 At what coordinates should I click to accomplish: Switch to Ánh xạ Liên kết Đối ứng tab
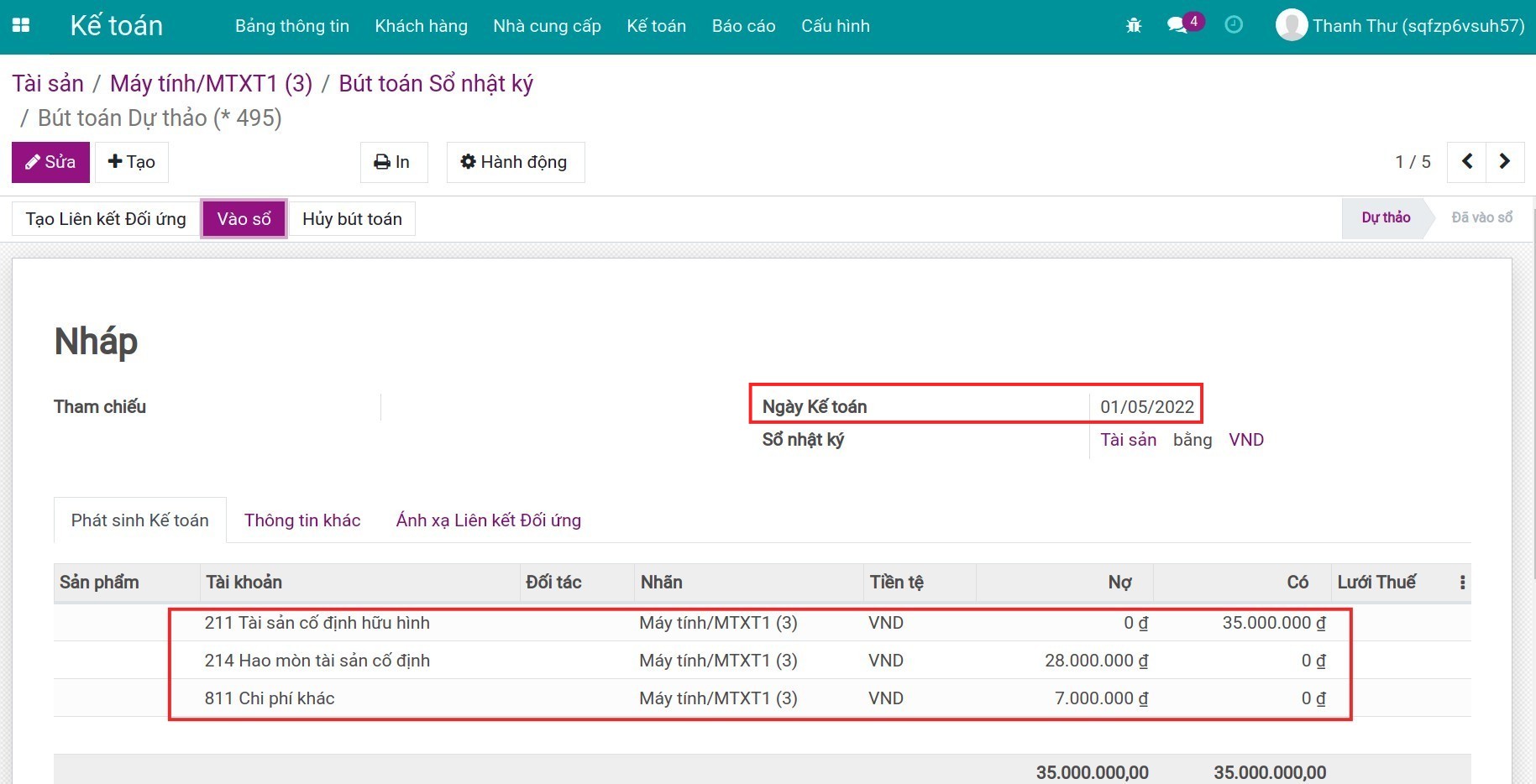(x=488, y=520)
